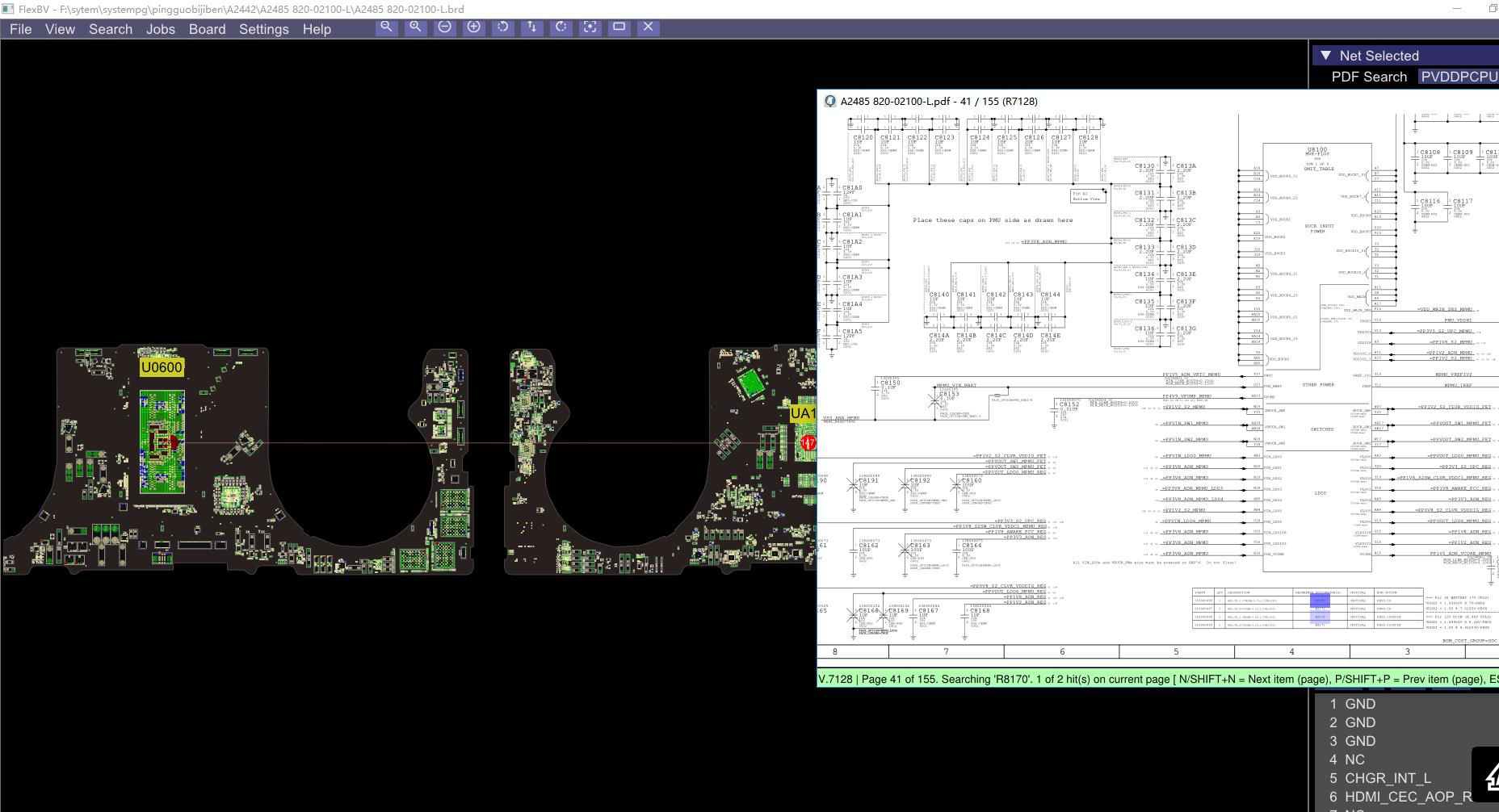
Task: Flip the board with up-down arrows icon
Action: pos(531,27)
